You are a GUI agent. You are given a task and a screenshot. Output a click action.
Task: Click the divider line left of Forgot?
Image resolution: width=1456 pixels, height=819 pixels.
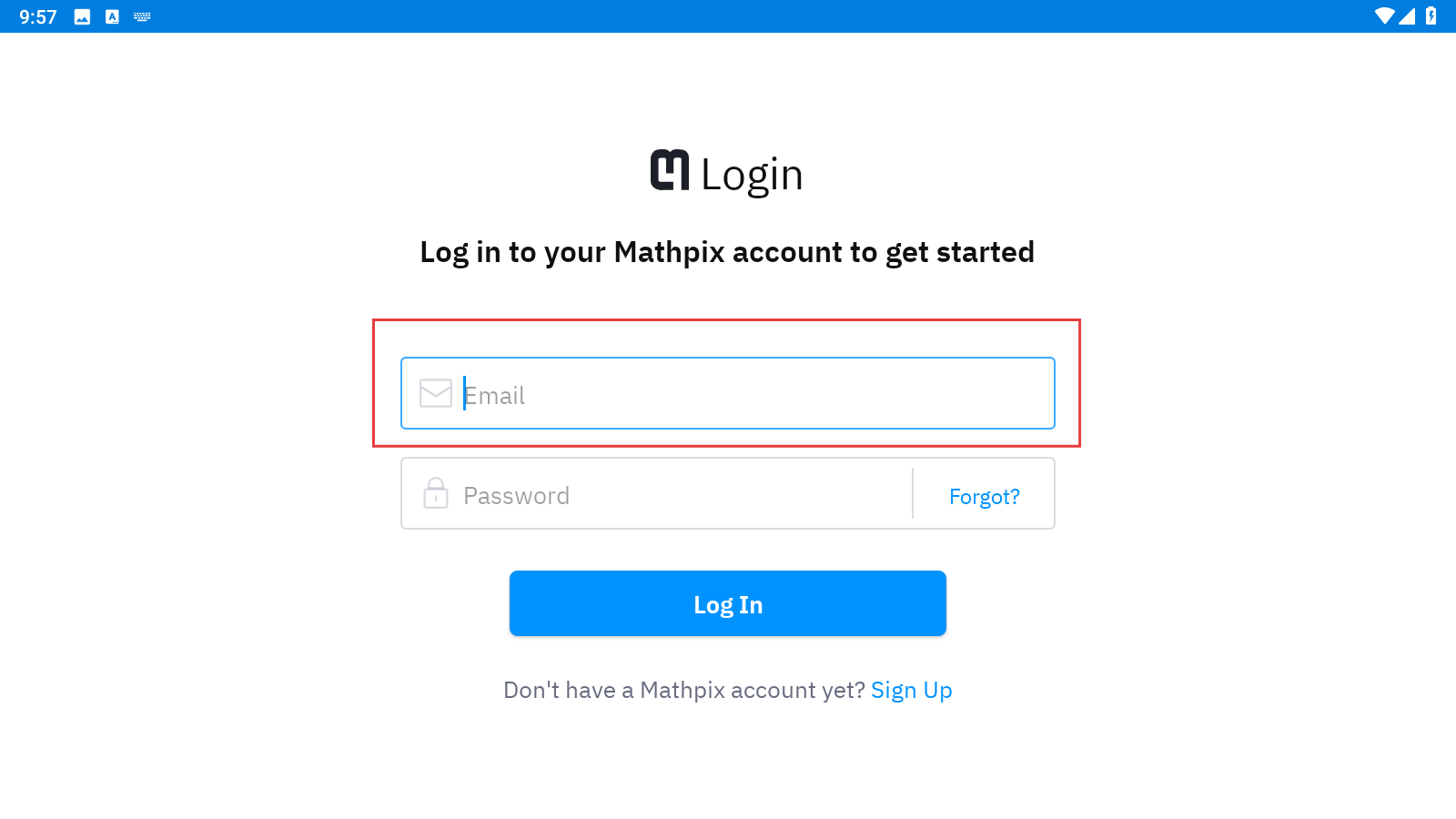[x=913, y=493]
